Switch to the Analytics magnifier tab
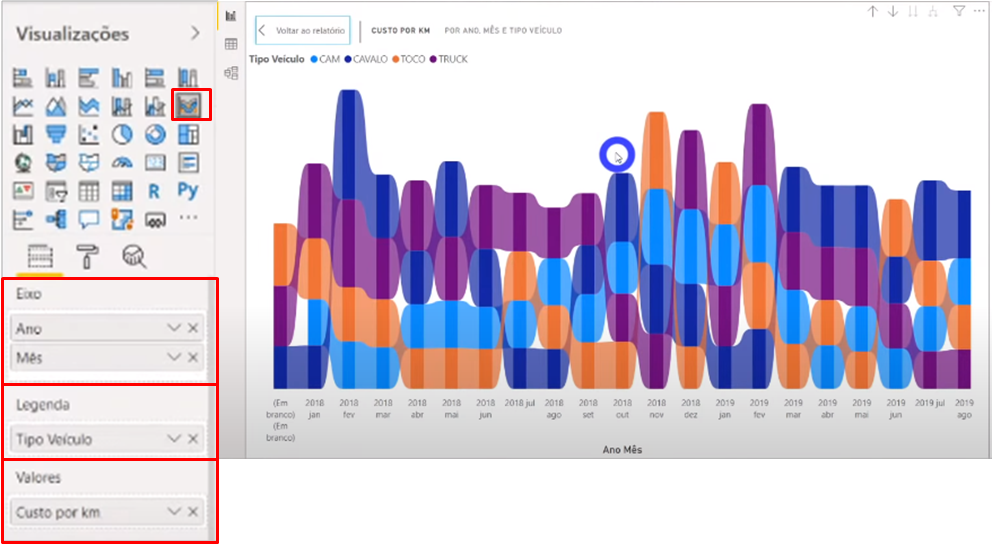The width and height of the screenshot is (993, 545). tap(134, 257)
